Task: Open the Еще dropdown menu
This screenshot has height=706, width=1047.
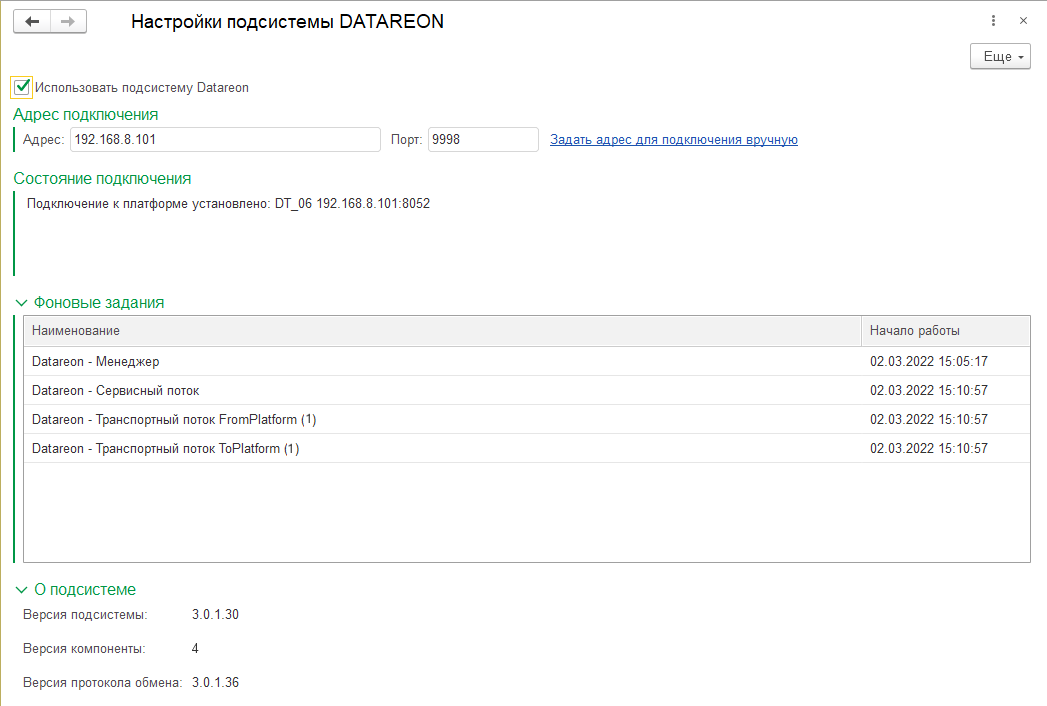Action: [1000, 57]
